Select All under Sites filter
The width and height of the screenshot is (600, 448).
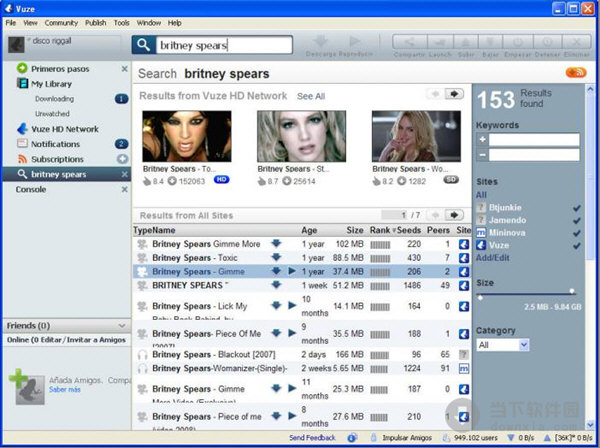pyautogui.click(x=481, y=195)
